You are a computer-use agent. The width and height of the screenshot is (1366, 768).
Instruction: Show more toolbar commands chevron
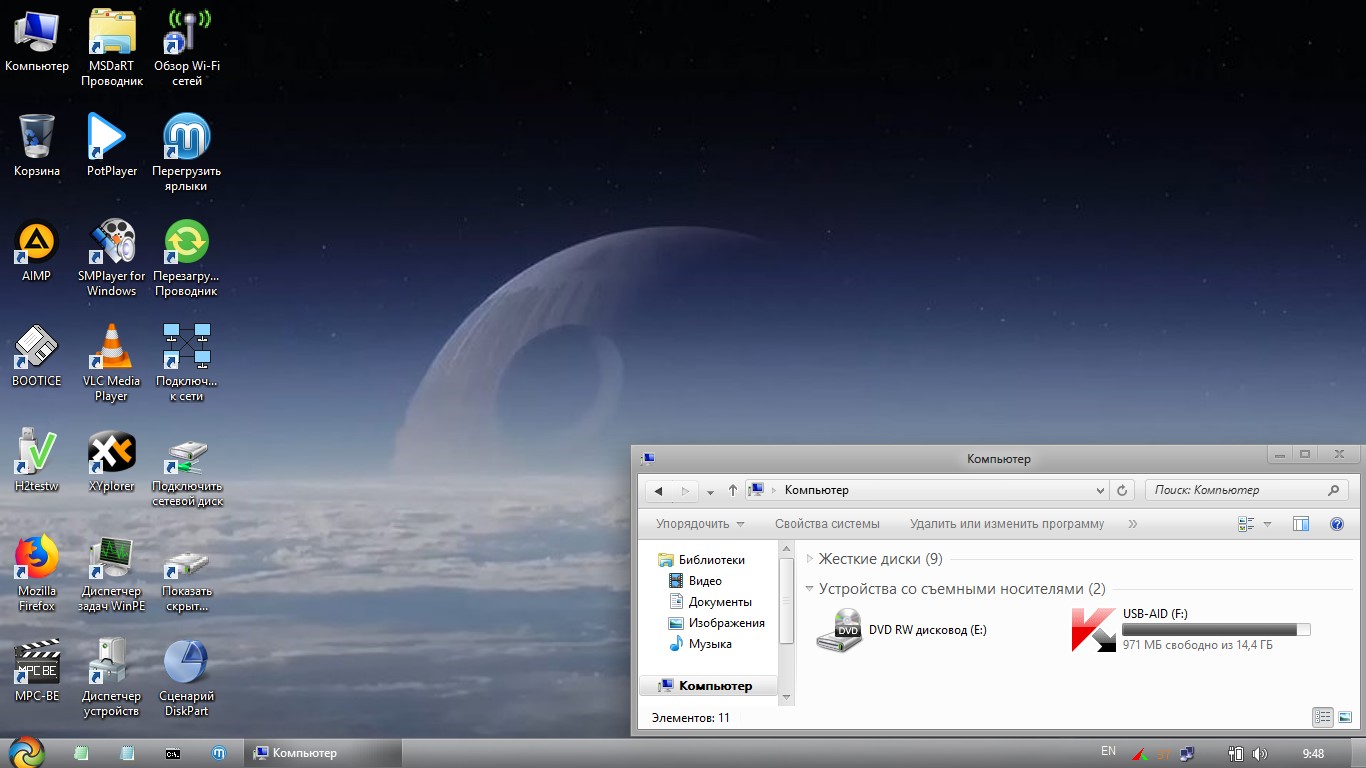point(1133,524)
